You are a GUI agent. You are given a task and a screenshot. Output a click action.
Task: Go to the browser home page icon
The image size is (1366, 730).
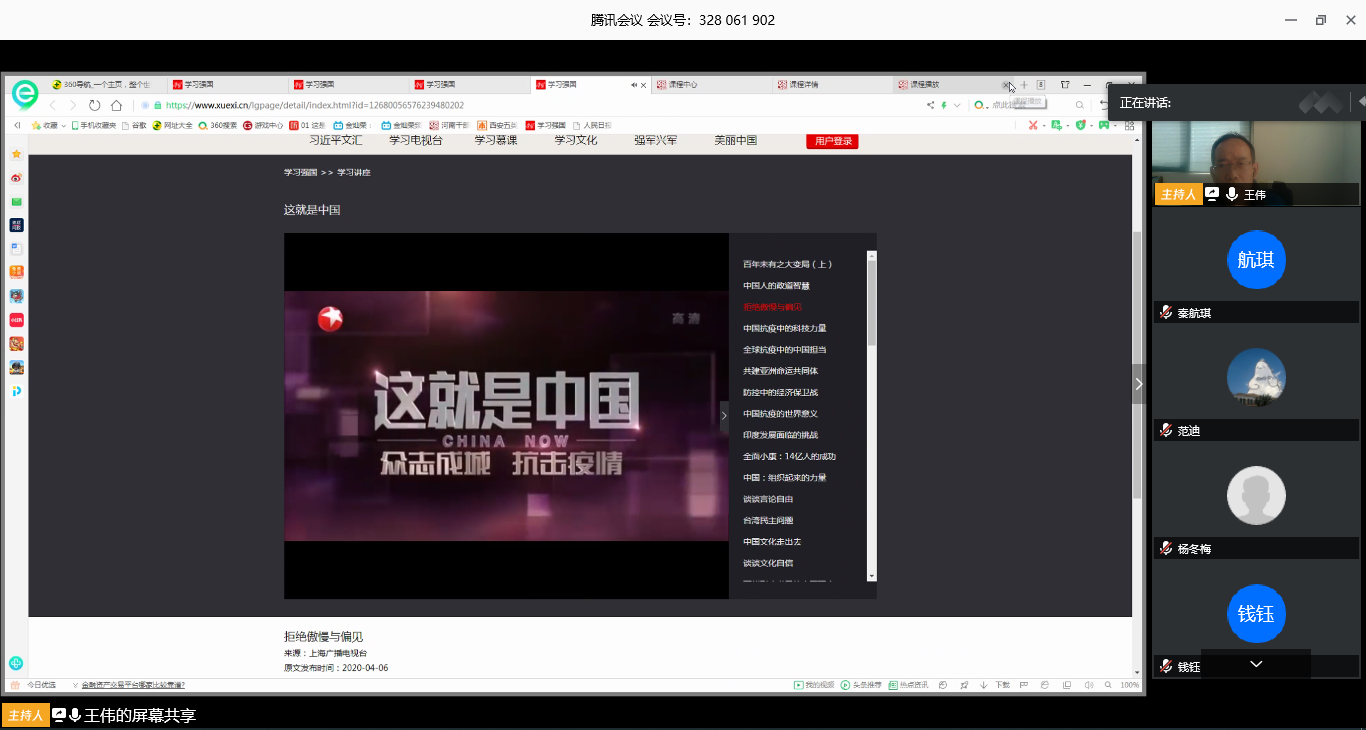116,105
